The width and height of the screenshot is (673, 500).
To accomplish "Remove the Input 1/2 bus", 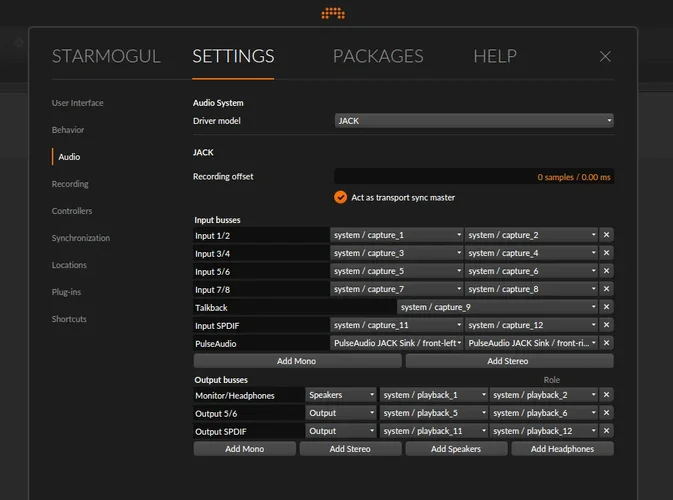I will (607, 235).
